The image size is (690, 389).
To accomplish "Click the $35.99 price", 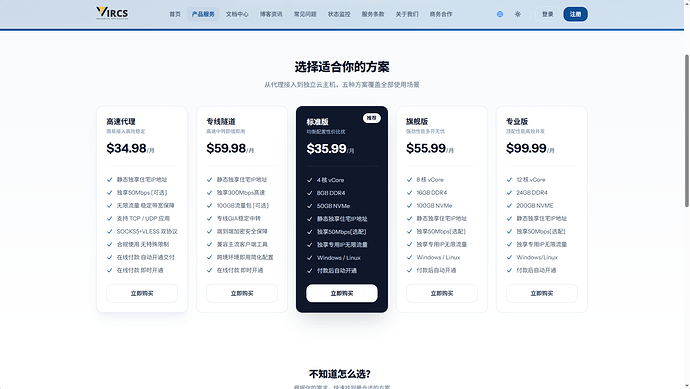I will [x=326, y=149].
